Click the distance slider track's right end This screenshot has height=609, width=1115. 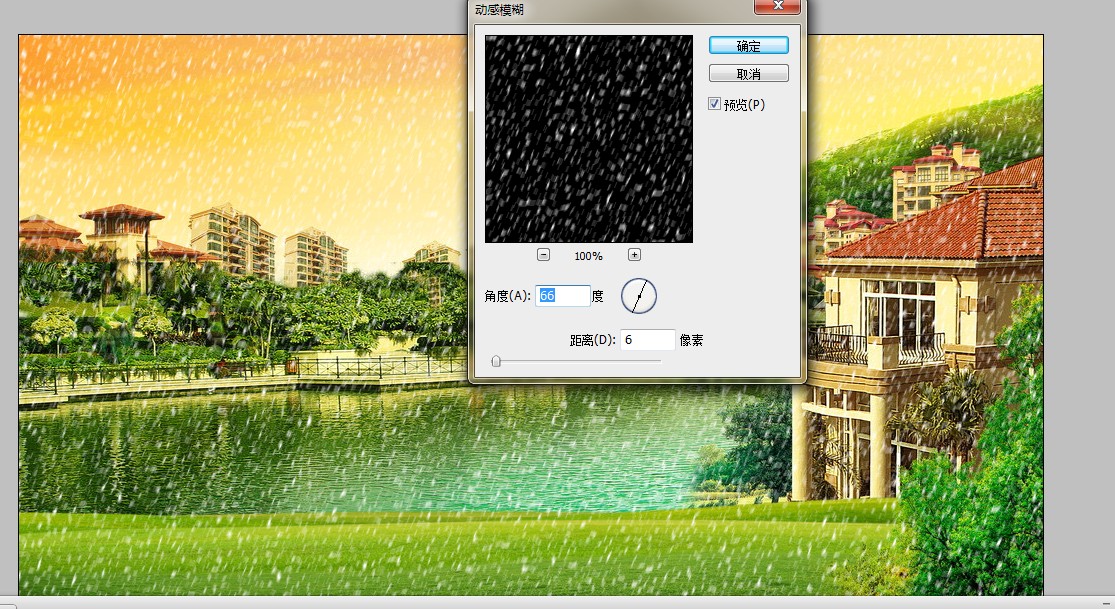click(x=658, y=361)
